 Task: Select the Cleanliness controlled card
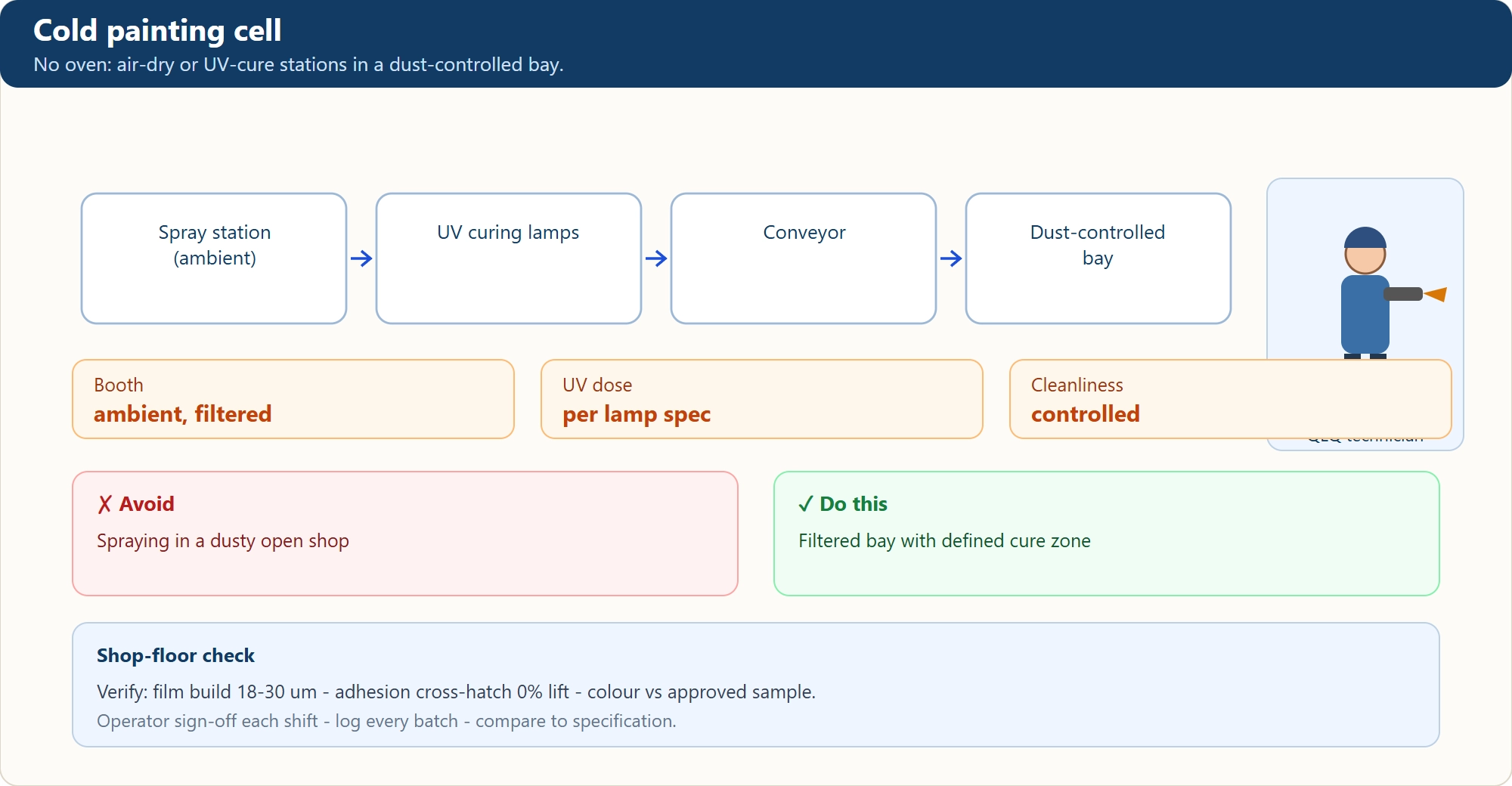click(x=1231, y=399)
